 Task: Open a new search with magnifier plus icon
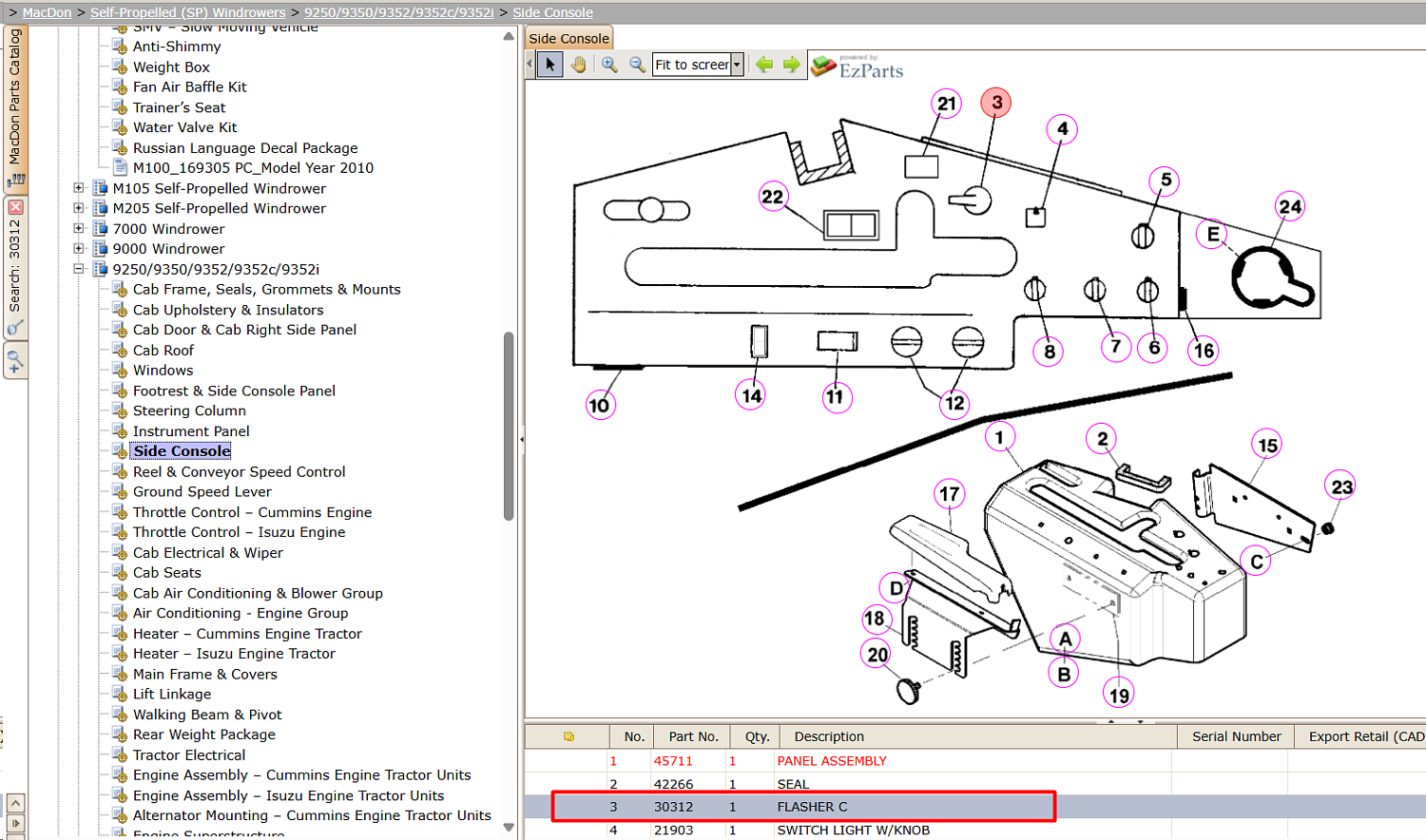click(x=15, y=361)
